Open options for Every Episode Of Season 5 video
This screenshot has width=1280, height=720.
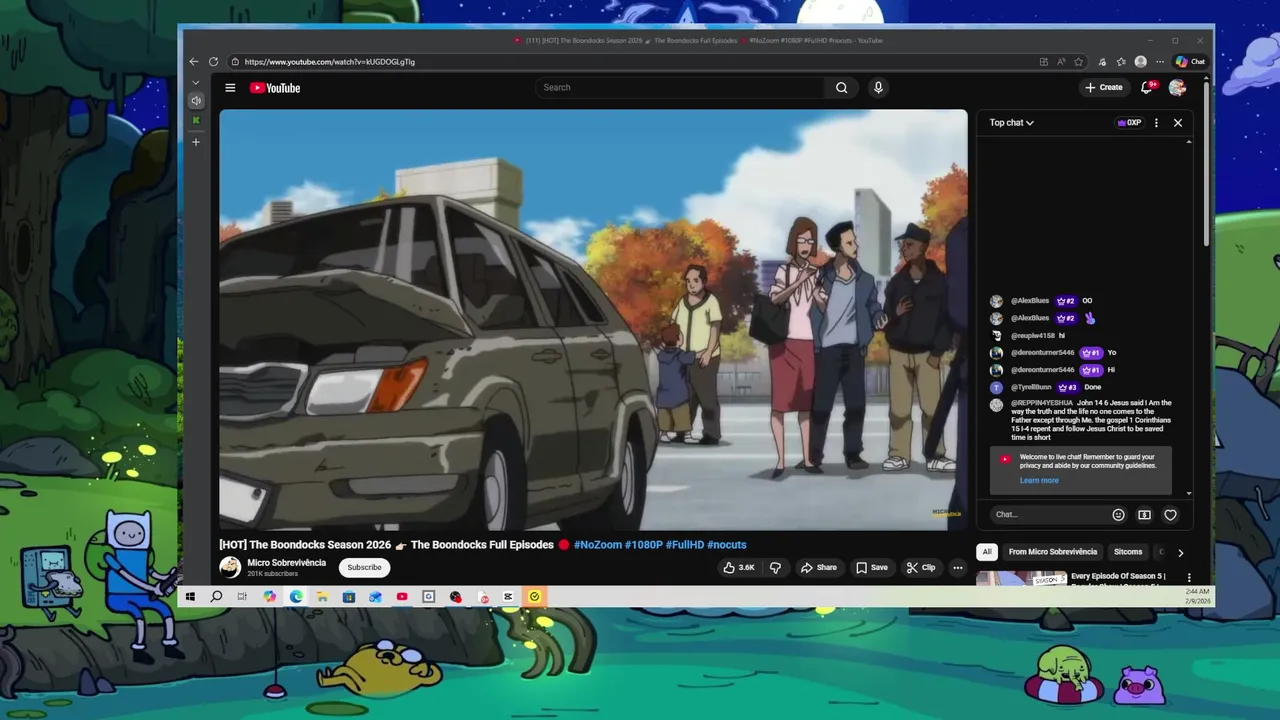coord(1189,578)
